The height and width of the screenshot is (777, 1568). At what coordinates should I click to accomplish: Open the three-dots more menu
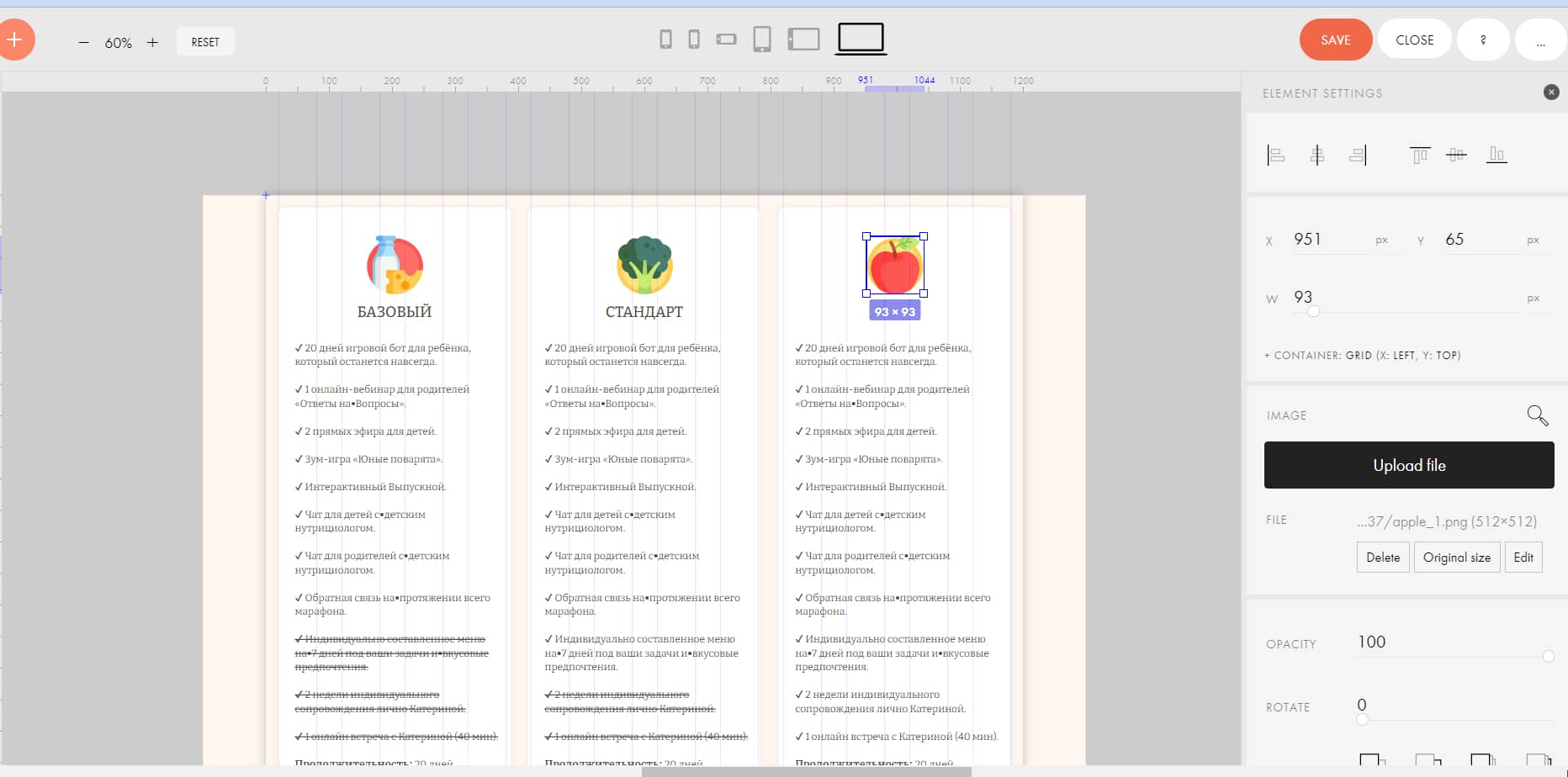(1541, 40)
